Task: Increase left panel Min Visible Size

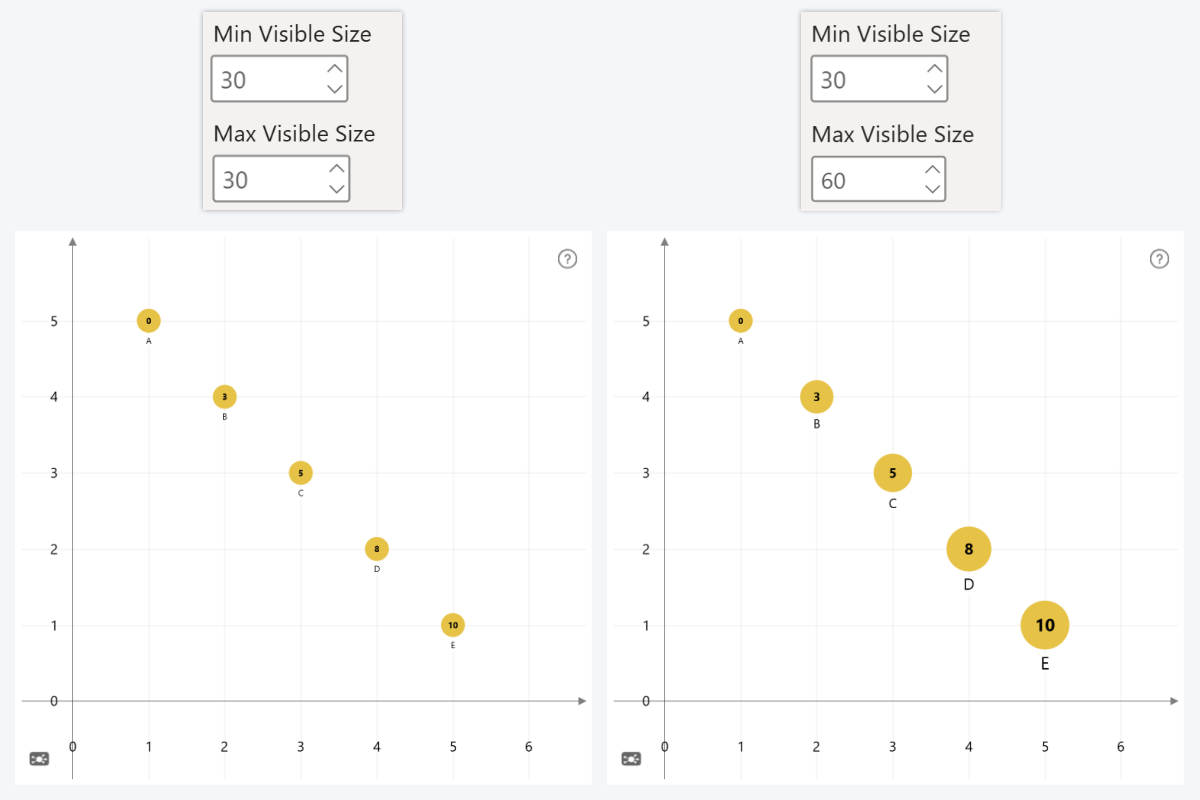Action: [335, 69]
